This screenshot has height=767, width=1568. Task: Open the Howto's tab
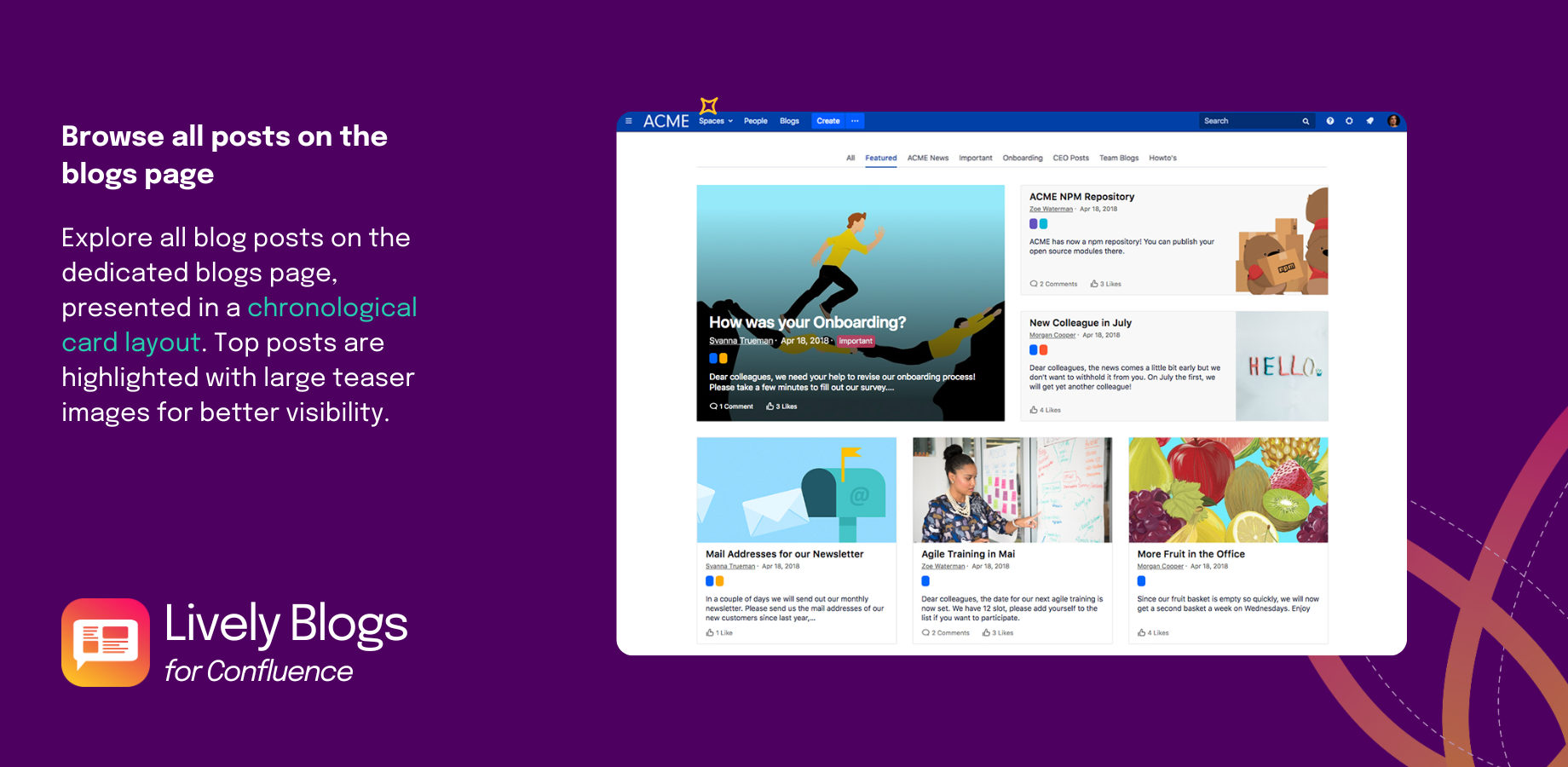(x=1162, y=158)
